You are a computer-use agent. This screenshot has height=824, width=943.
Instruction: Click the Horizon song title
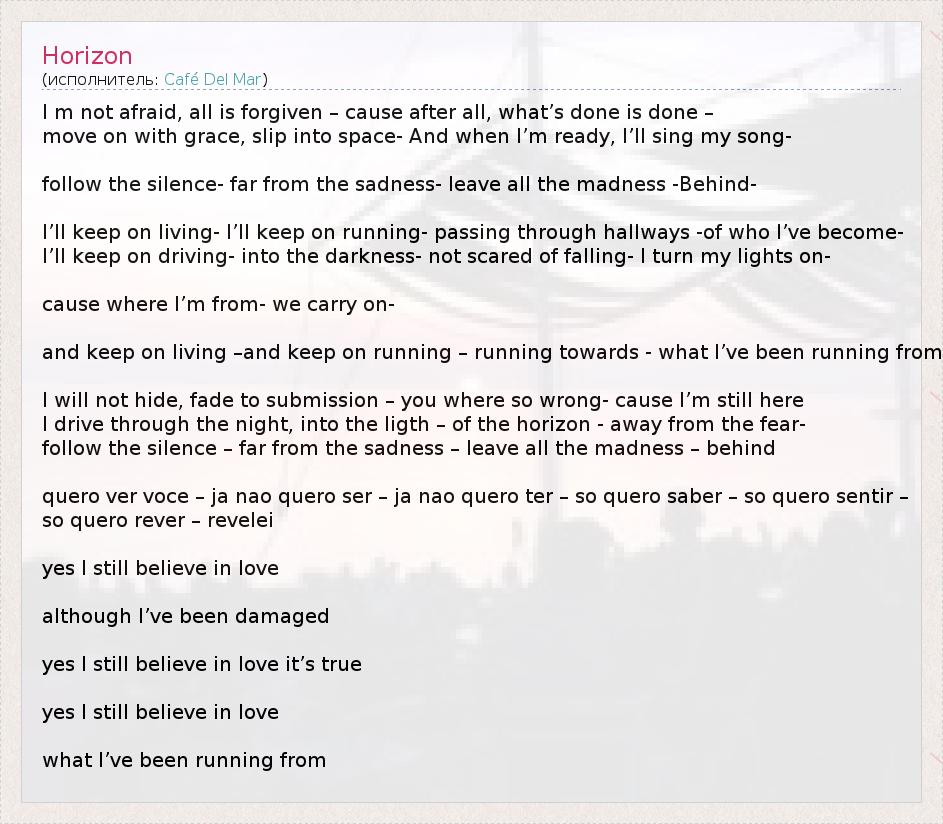[87, 56]
